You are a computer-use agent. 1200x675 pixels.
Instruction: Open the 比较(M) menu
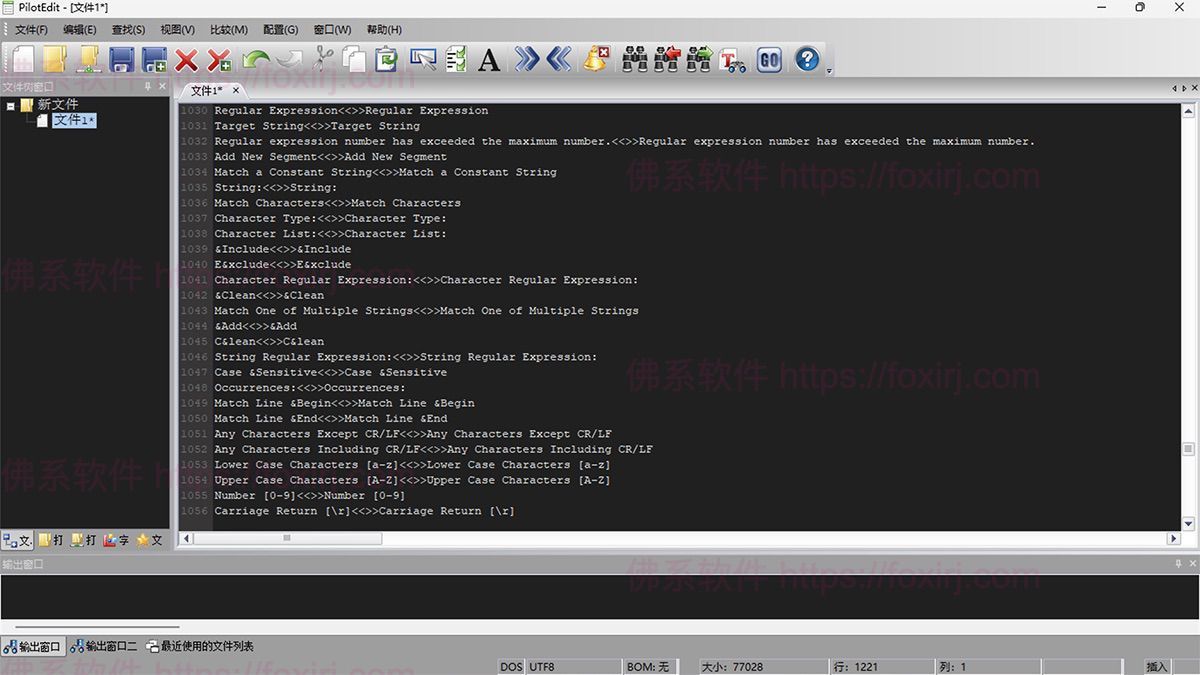tap(229, 30)
